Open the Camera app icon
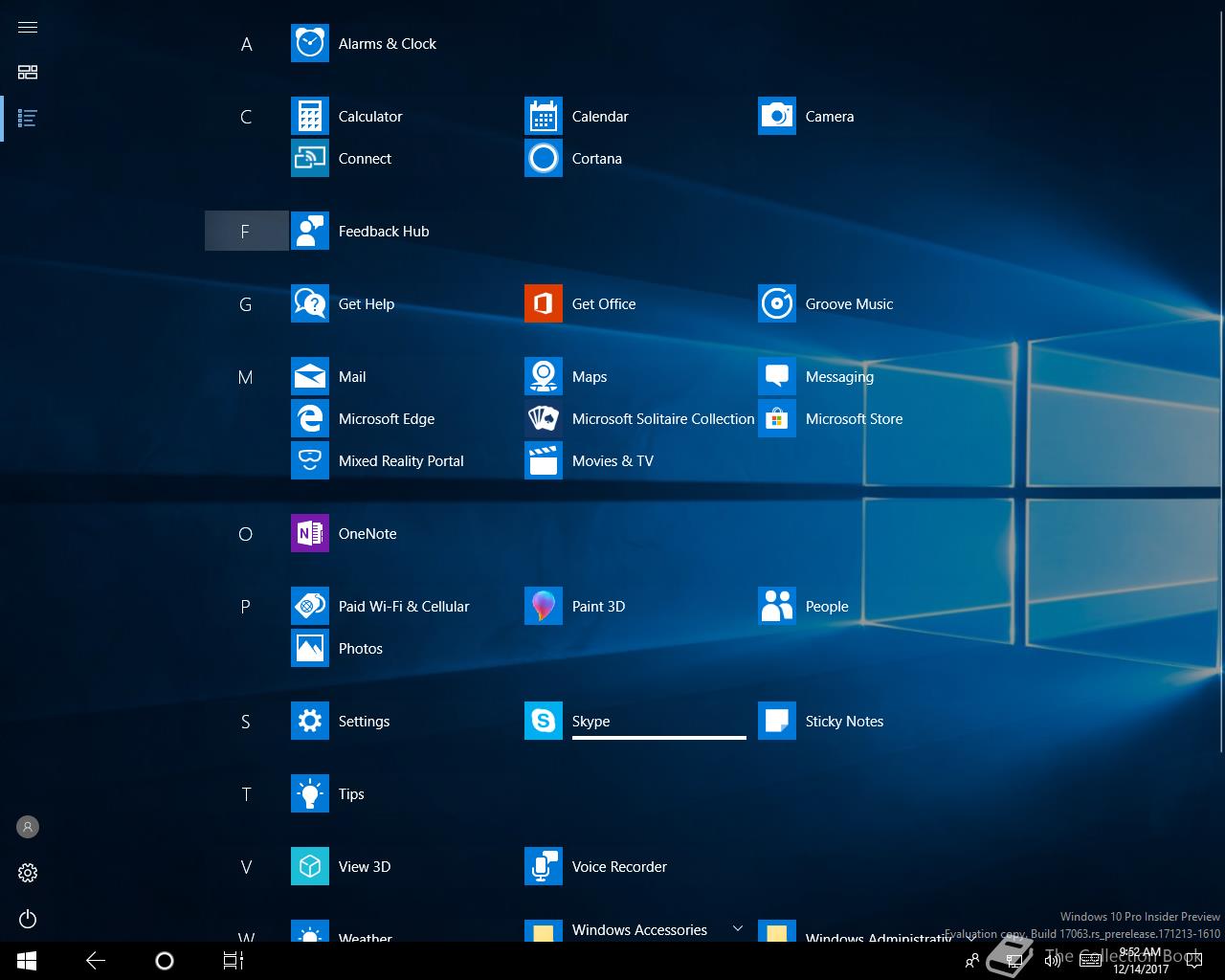The width and height of the screenshot is (1225, 980). [x=777, y=117]
